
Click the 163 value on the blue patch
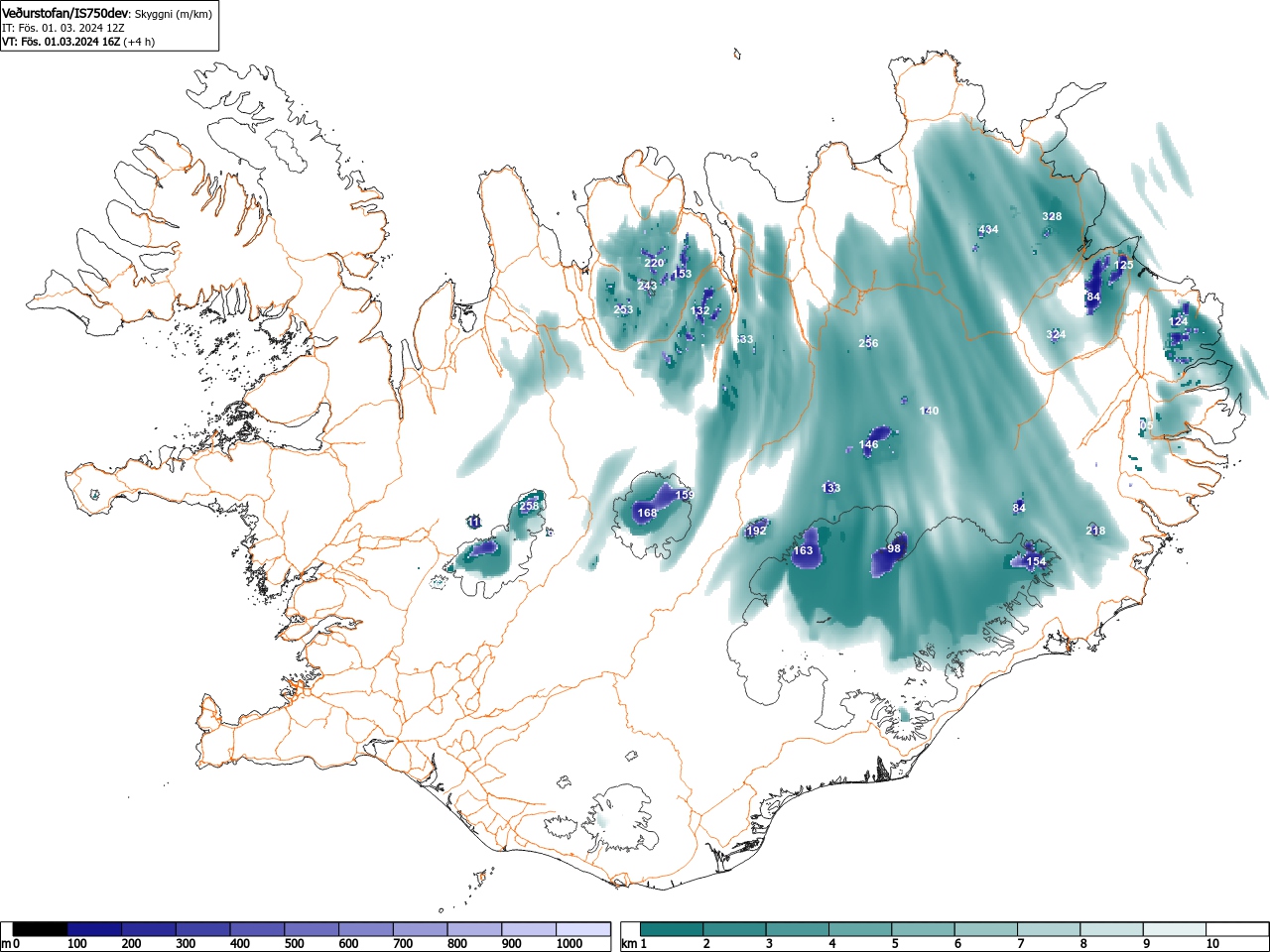coord(804,550)
